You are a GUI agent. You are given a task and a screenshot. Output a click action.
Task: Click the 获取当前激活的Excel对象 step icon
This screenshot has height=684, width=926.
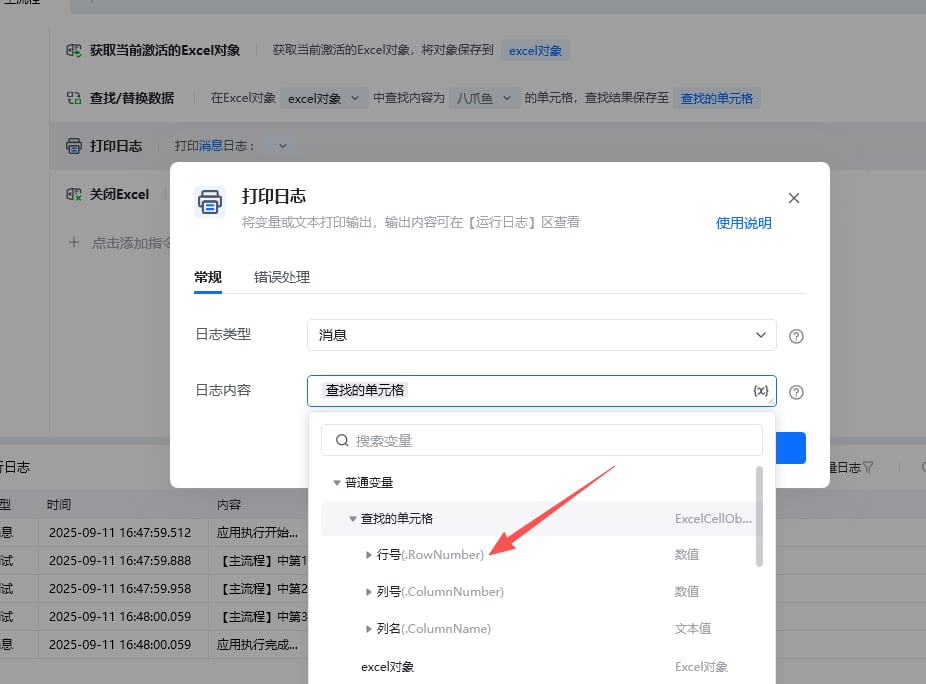[74, 50]
